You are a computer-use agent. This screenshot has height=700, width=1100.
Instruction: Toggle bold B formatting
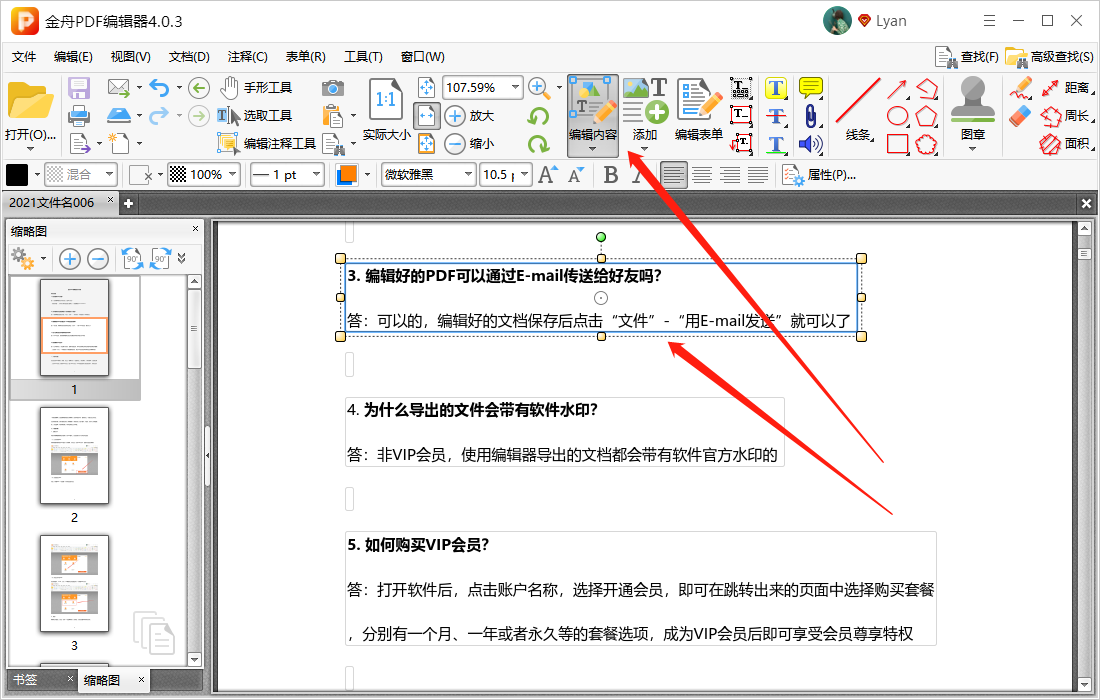coord(610,175)
